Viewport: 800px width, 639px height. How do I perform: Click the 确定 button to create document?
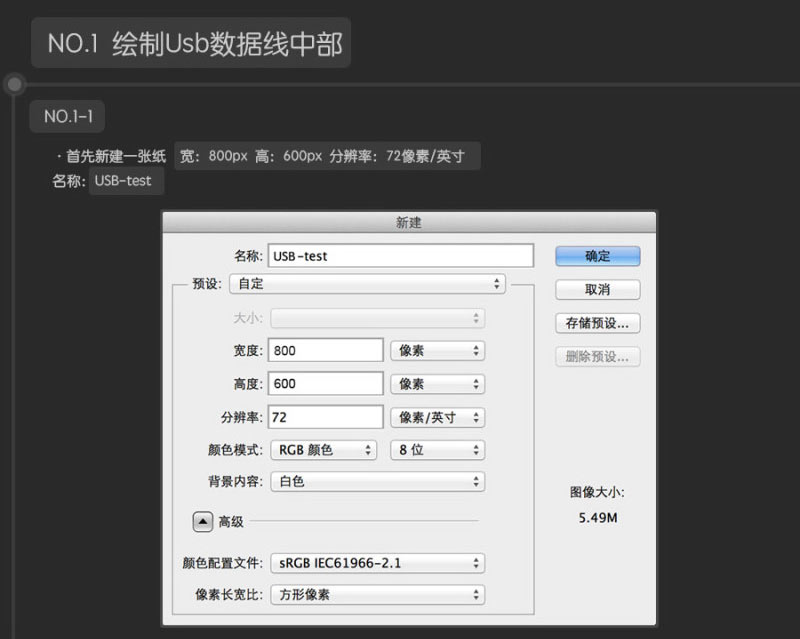pos(597,255)
